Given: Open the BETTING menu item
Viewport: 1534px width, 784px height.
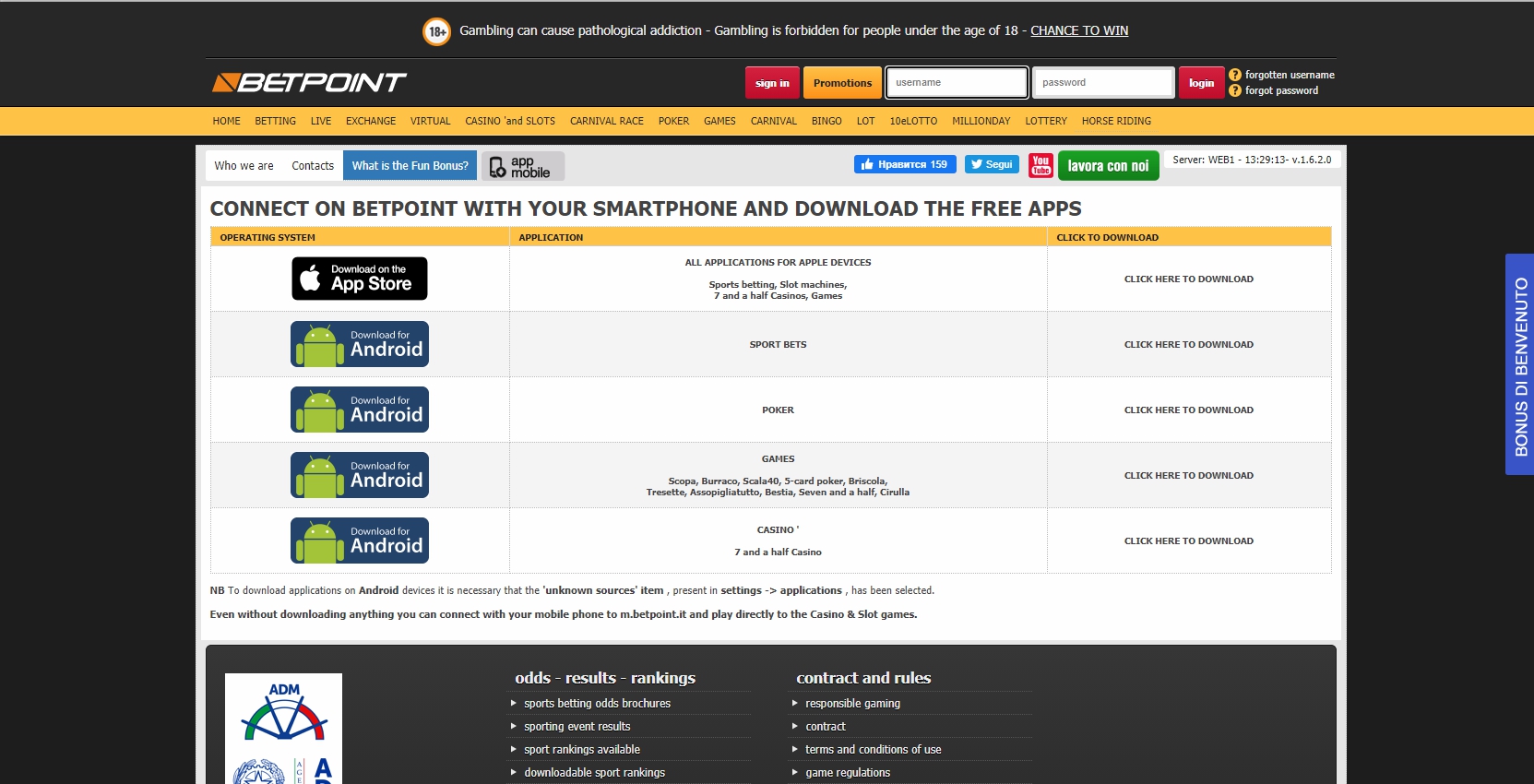Looking at the screenshot, I should 275,121.
